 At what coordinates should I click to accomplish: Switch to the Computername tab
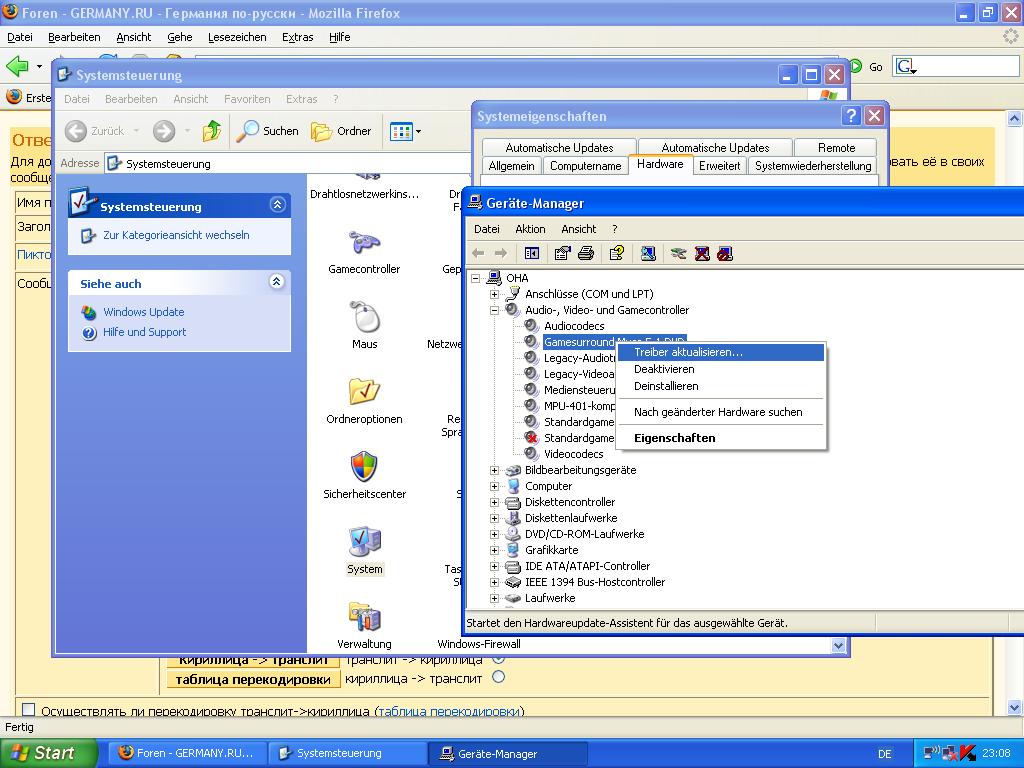click(x=586, y=166)
